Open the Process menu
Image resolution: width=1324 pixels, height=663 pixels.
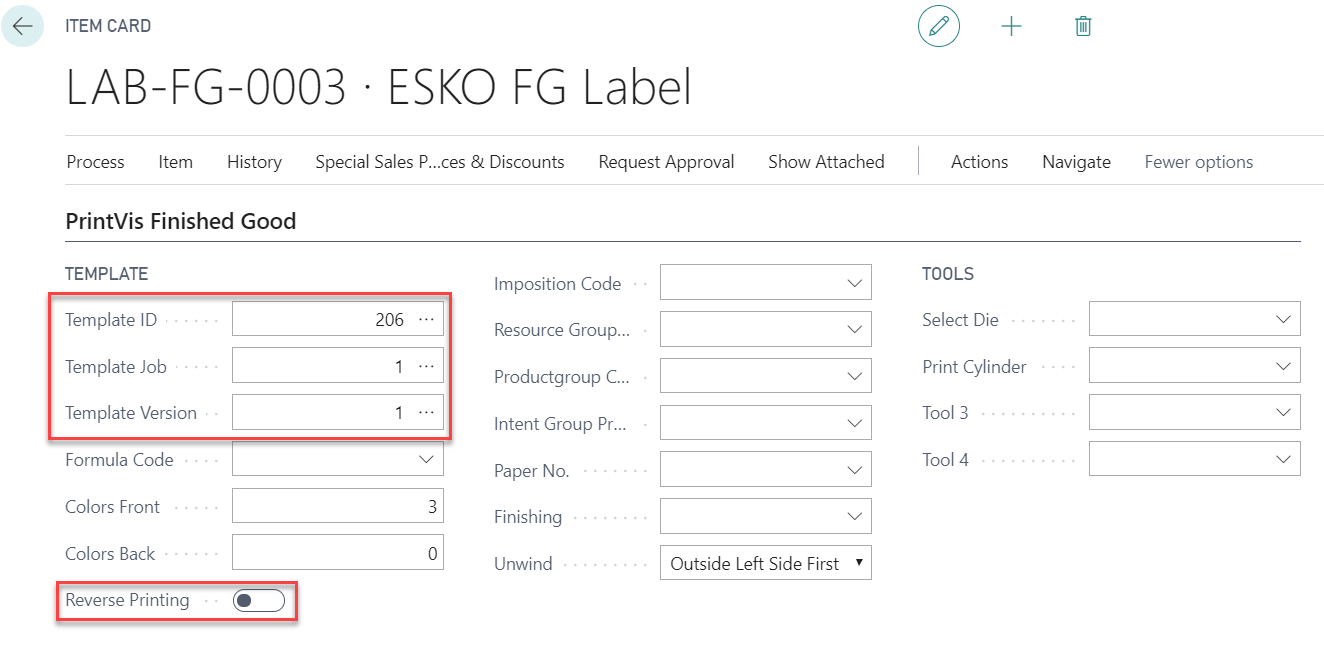pos(95,162)
